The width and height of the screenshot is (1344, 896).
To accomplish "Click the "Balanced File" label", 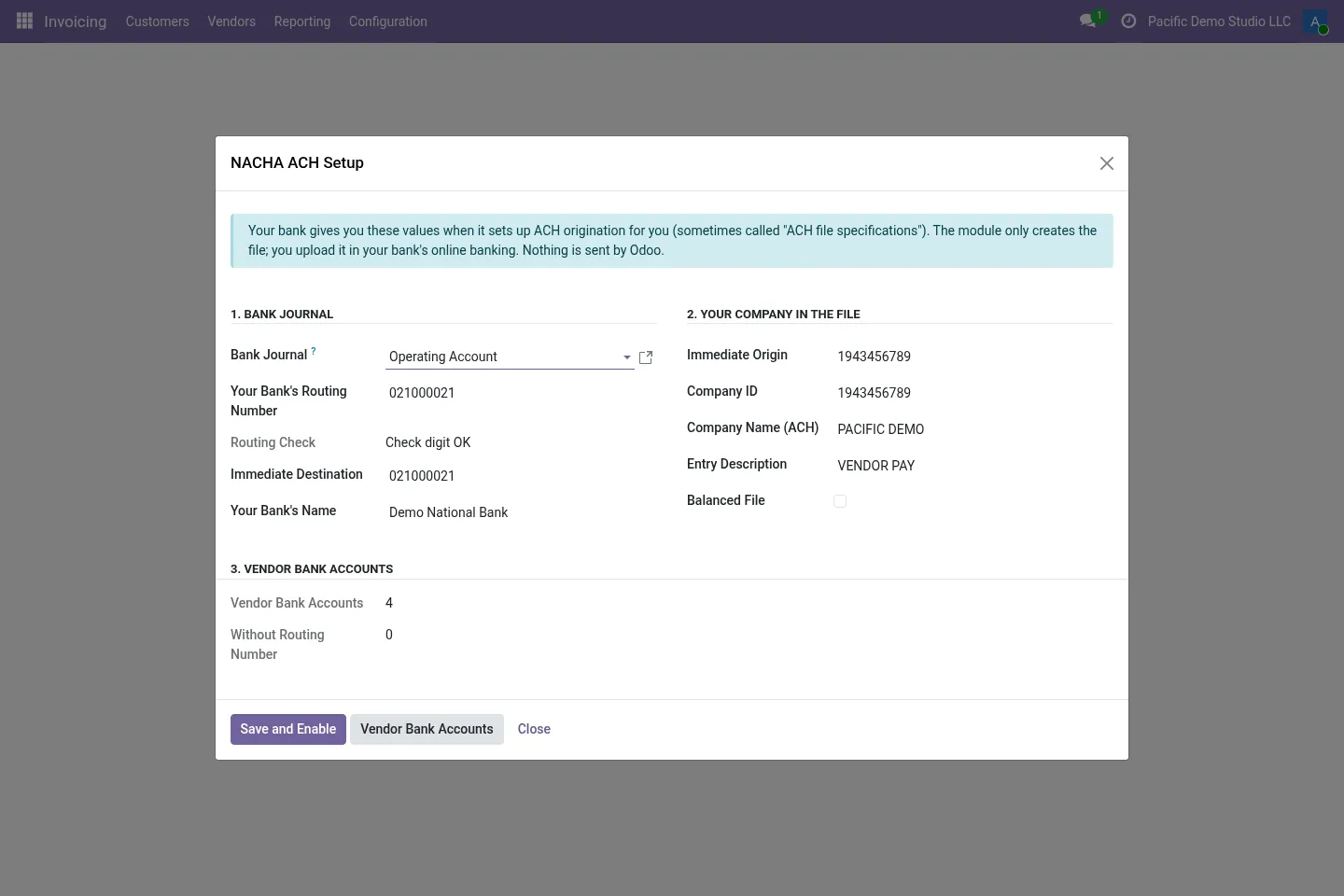I will coord(726,500).
